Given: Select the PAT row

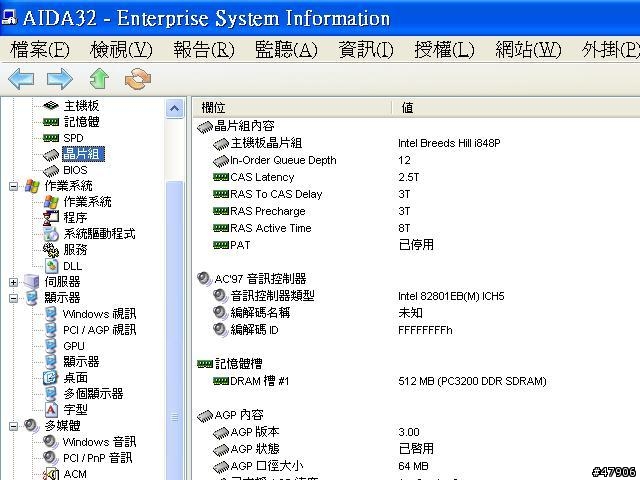Looking at the screenshot, I should pyautogui.click(x=416, y=245).
